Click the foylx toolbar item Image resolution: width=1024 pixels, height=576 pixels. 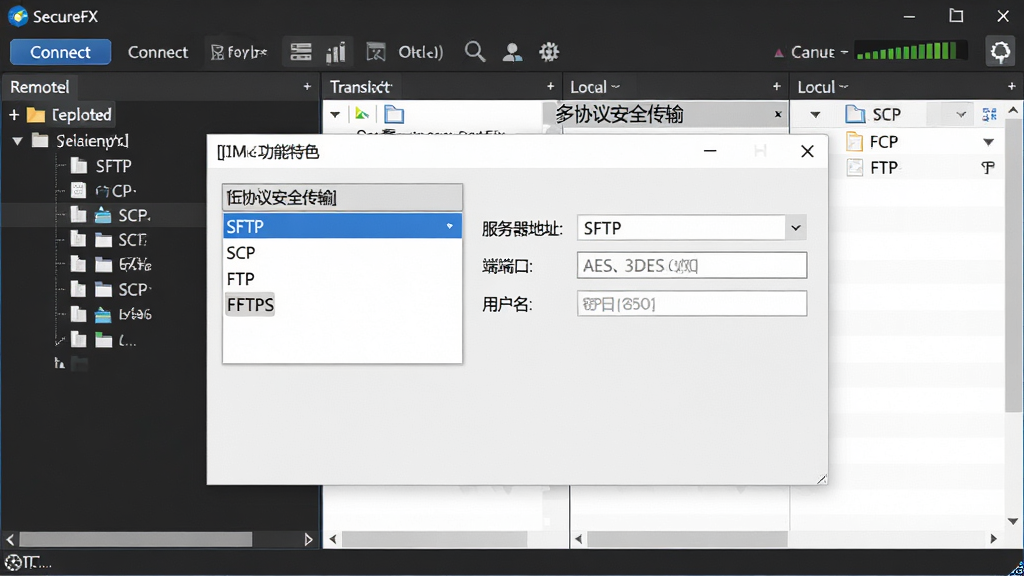click(238, 52)
